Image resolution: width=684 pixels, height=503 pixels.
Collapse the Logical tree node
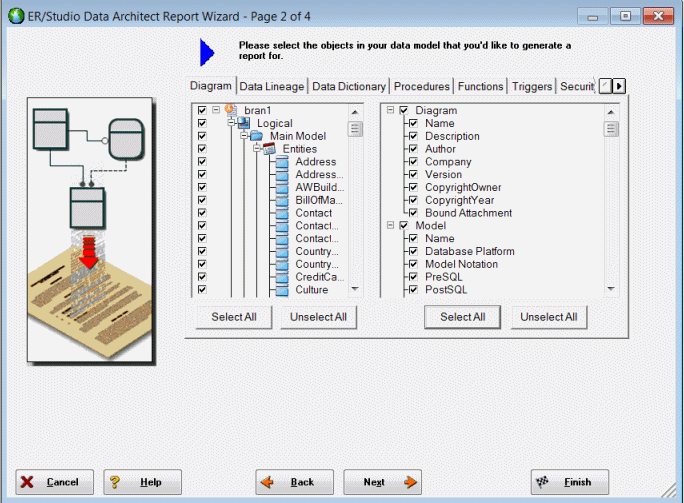(232, 123)
